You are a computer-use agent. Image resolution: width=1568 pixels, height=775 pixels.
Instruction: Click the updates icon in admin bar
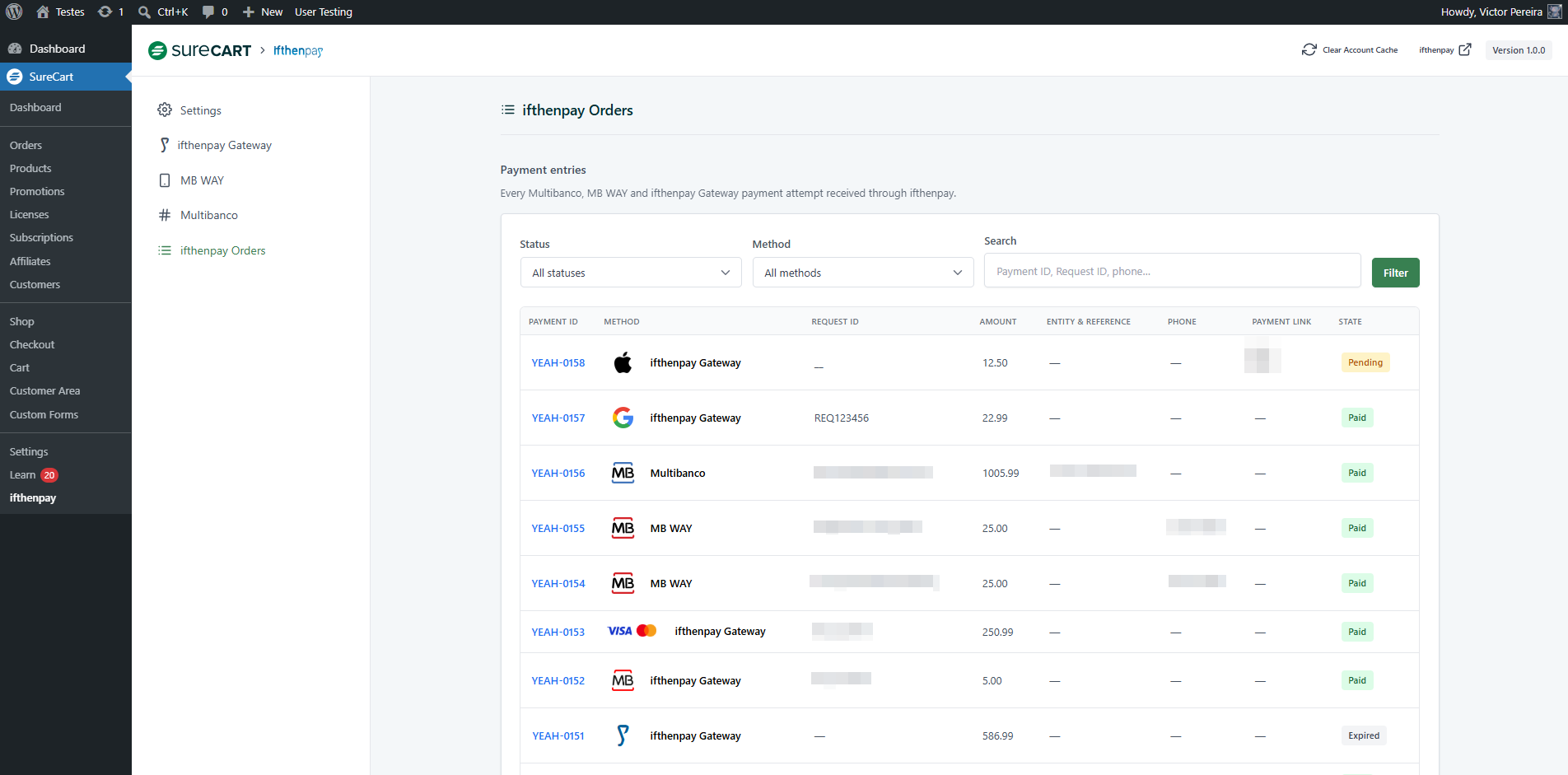coord(105,12)
